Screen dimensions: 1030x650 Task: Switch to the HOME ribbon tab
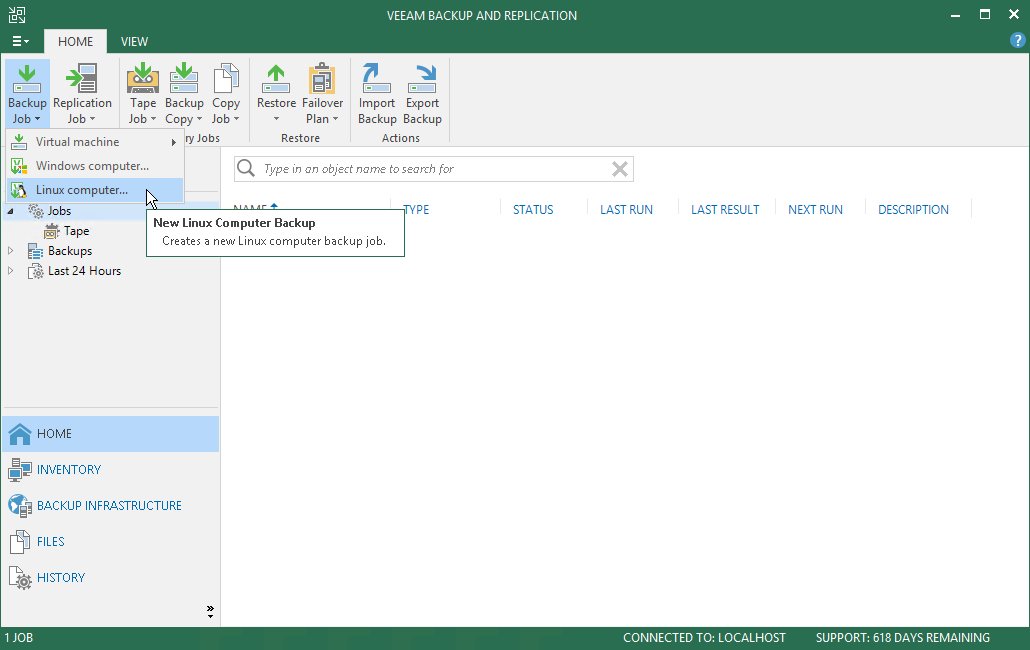[x=76, y=41]
